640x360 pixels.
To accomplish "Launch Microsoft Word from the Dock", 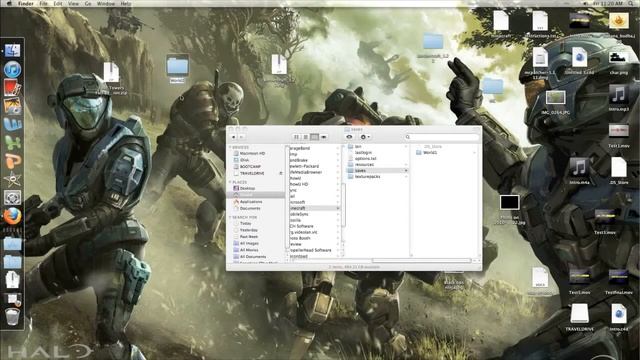I will [12, 124].
